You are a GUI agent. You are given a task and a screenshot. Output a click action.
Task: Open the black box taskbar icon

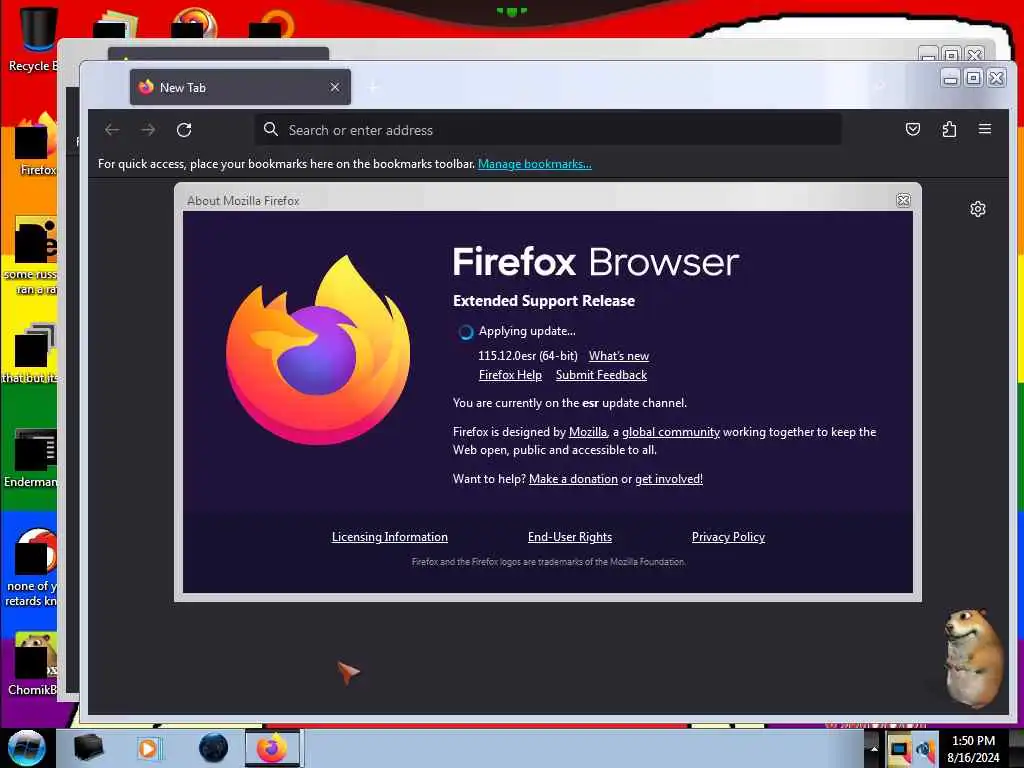tap(88, 748)
